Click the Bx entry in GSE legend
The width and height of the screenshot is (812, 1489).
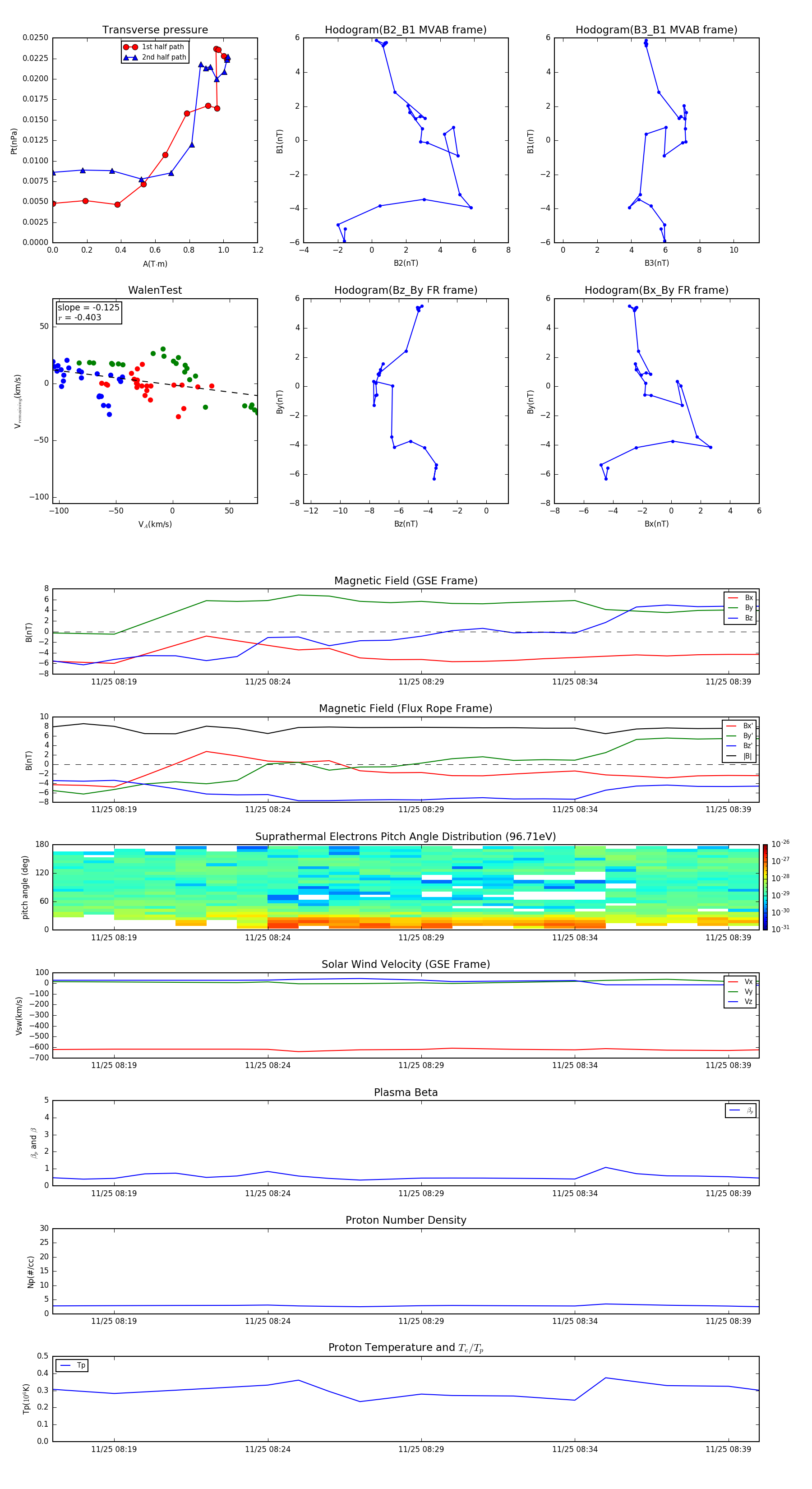click(x=740, y=598)
